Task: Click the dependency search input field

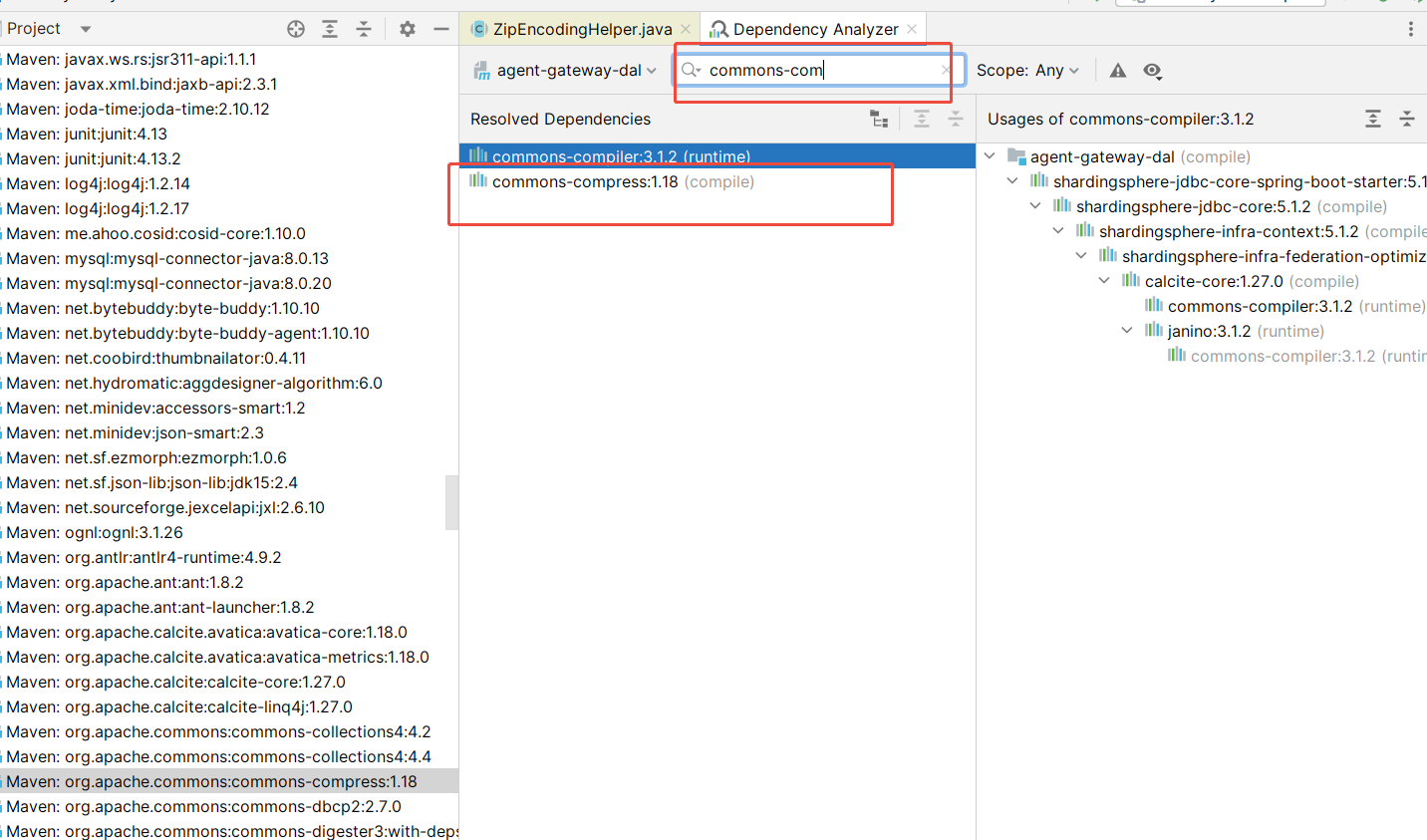Action: pyautogui.click(x=817, y=70)
